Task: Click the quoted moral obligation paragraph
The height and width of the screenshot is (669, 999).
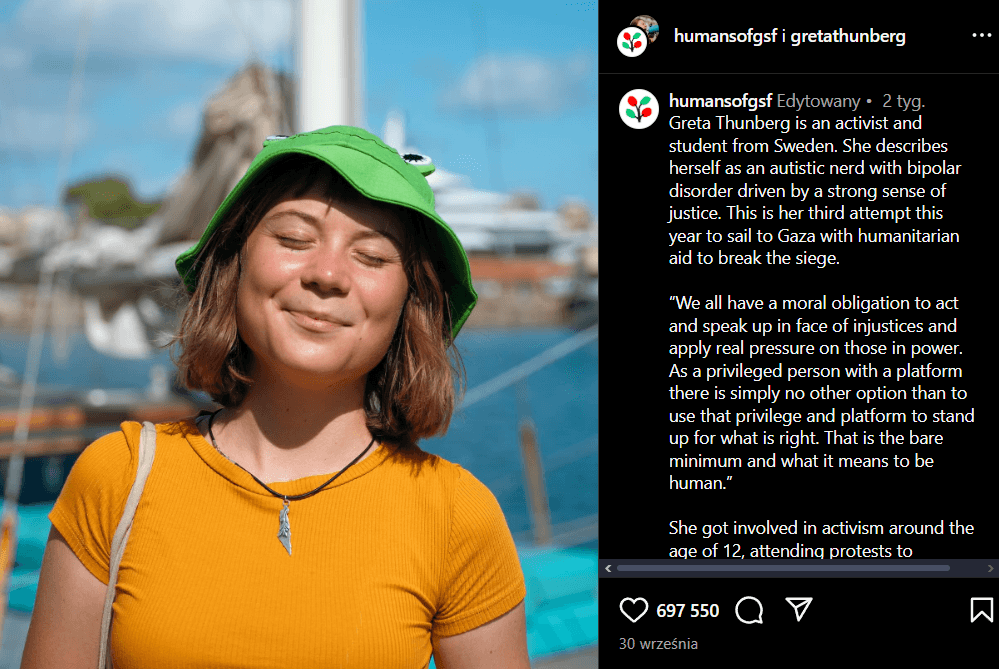Action: pyautogui.click(x=821, y=392)
